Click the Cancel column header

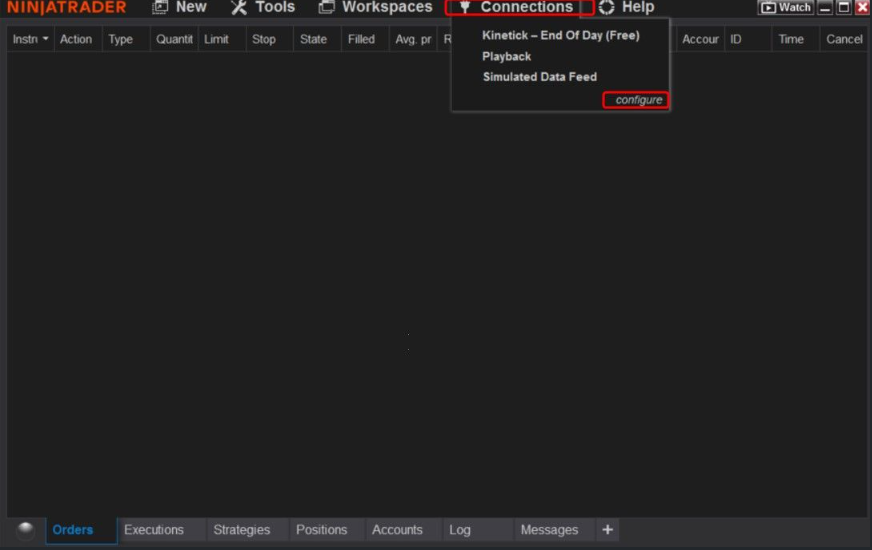pyautogui.click(x=844, y=39)
